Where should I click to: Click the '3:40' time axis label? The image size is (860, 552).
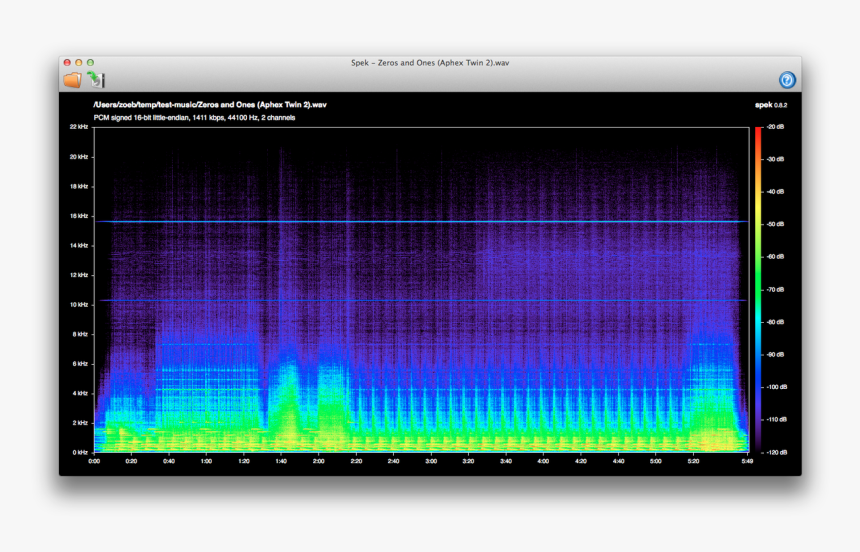point(506,461)
